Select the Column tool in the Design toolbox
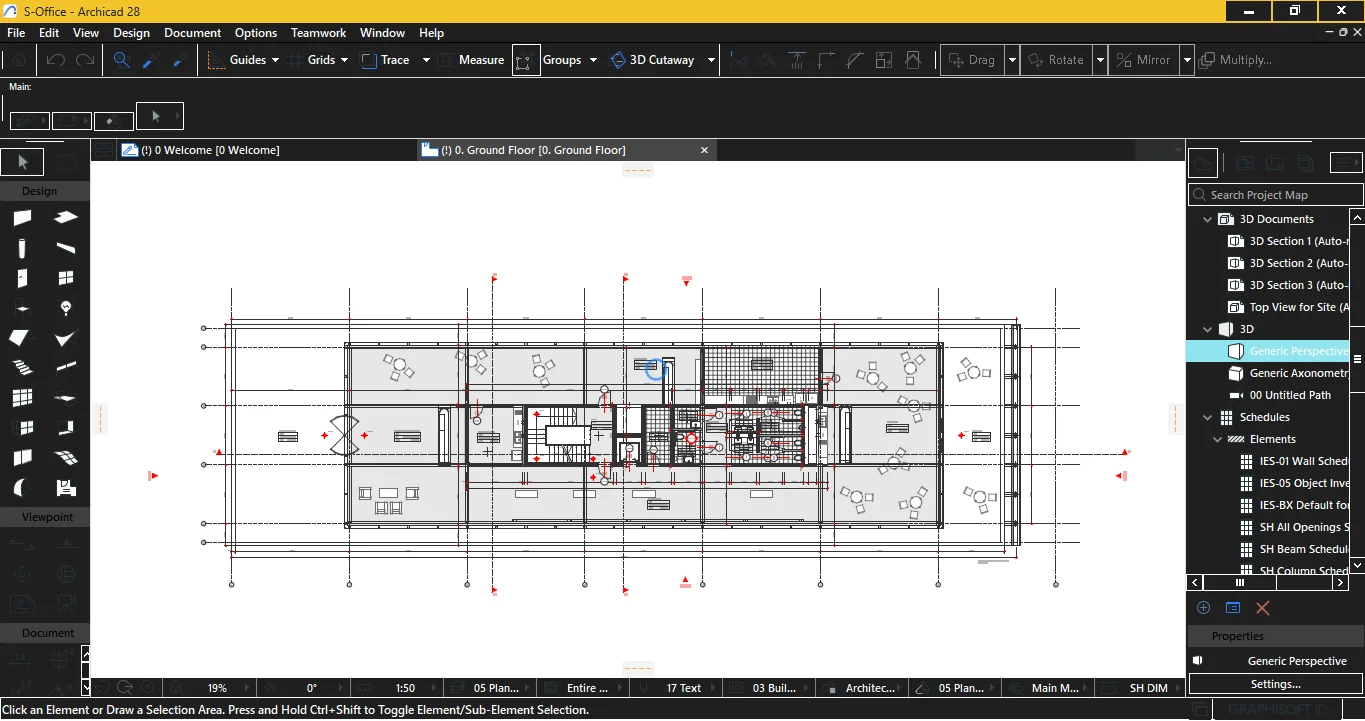Viewport: 1365px width, 721px height. coord(22,248)
